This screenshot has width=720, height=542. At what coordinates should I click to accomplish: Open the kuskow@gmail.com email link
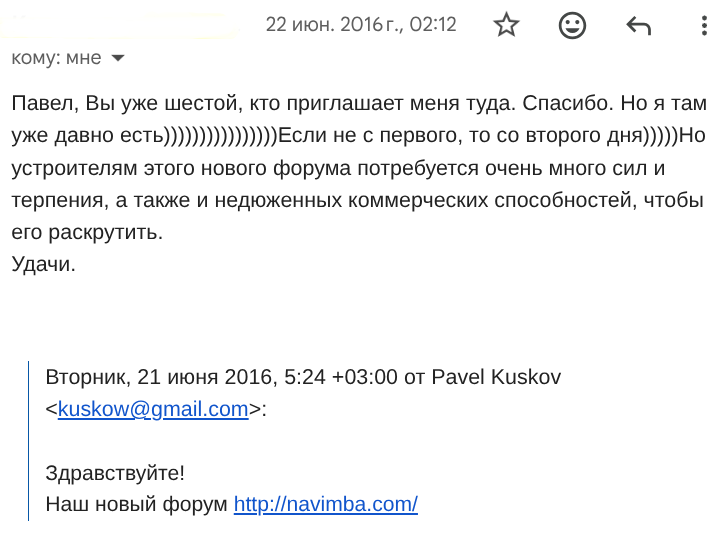(x=153, y=409)
